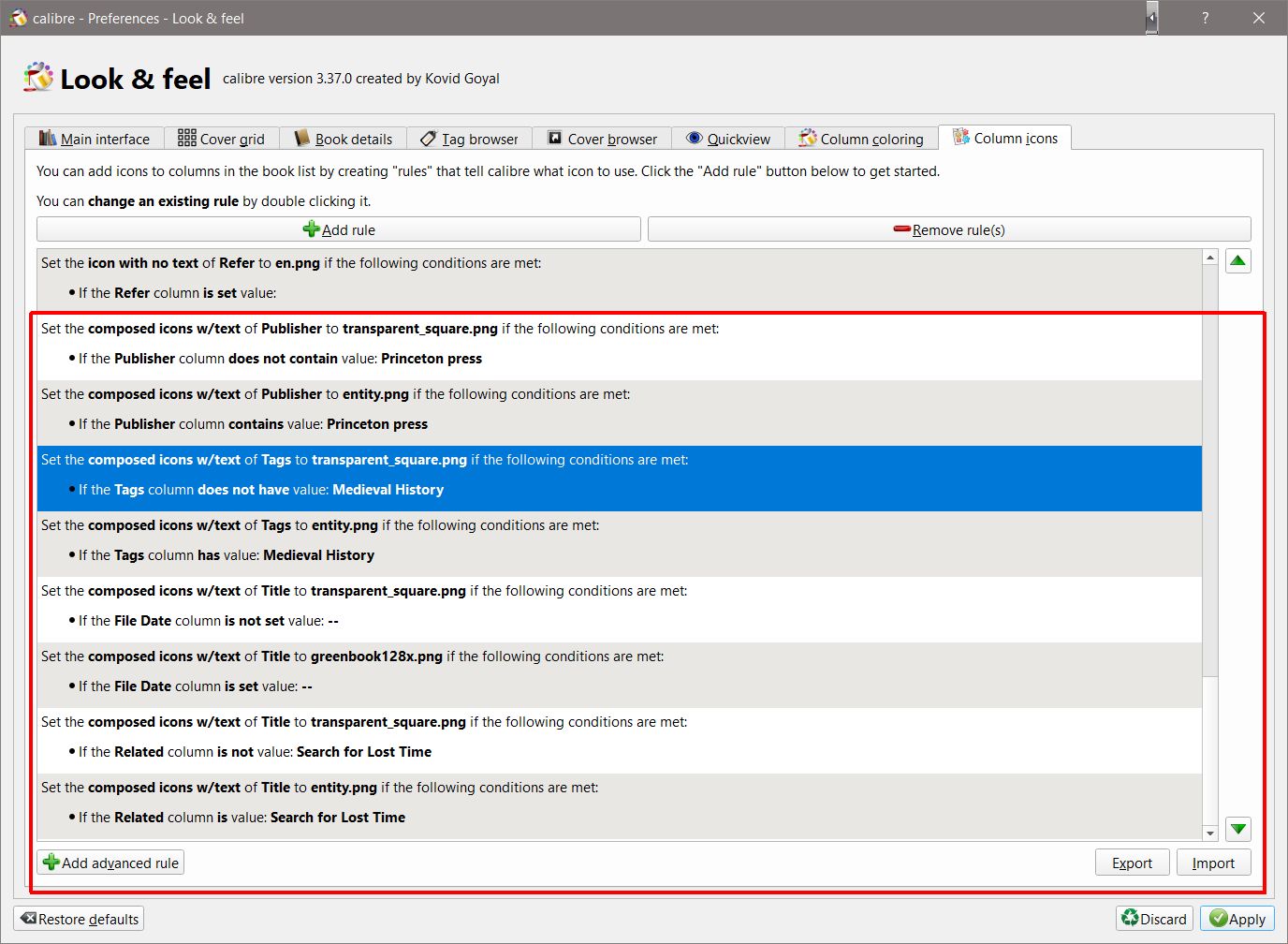
Task: Switch to the Main interface tab
Action: [x=94, y=139]
